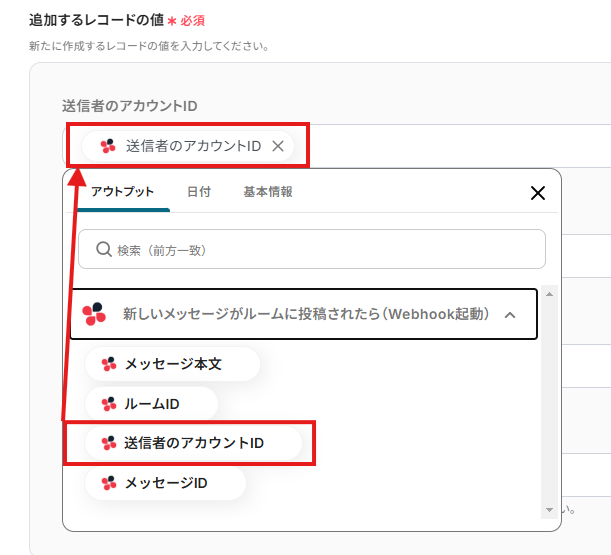
Task: Click the scrollbar down arrow in the list
Action: [548, 510]
